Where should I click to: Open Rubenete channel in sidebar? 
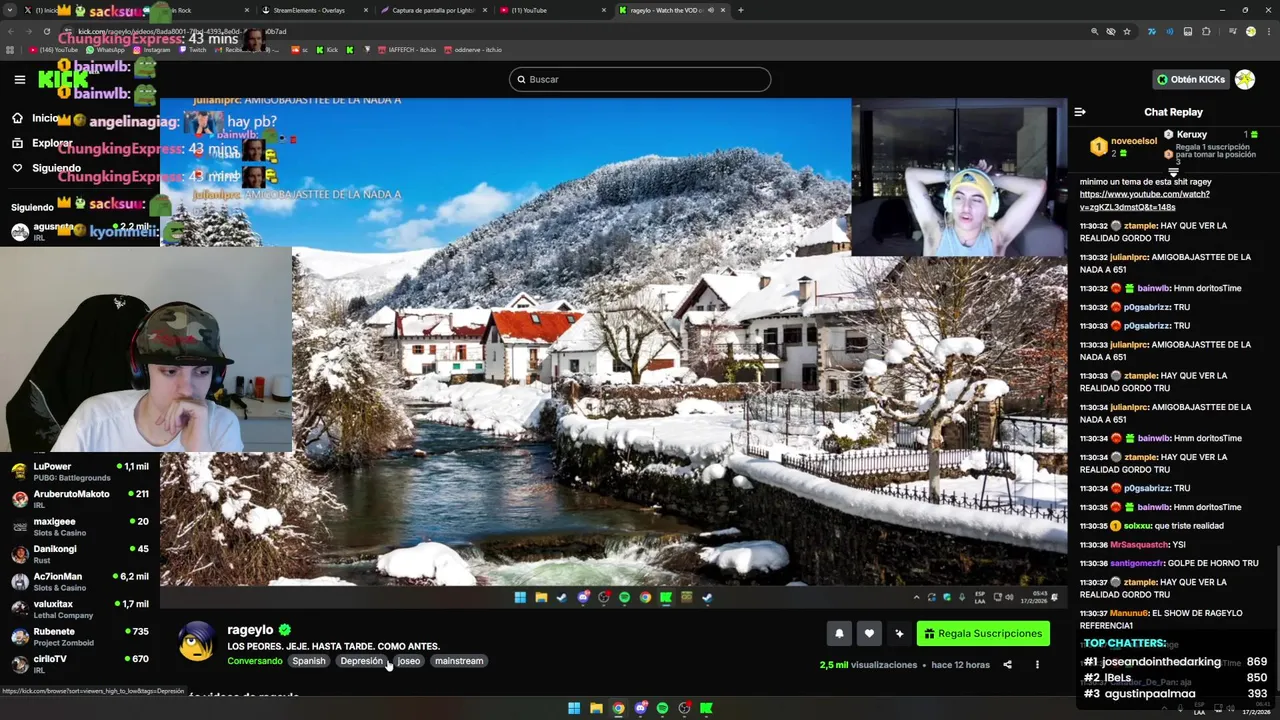pyautogui.click(x=80, y=636)
